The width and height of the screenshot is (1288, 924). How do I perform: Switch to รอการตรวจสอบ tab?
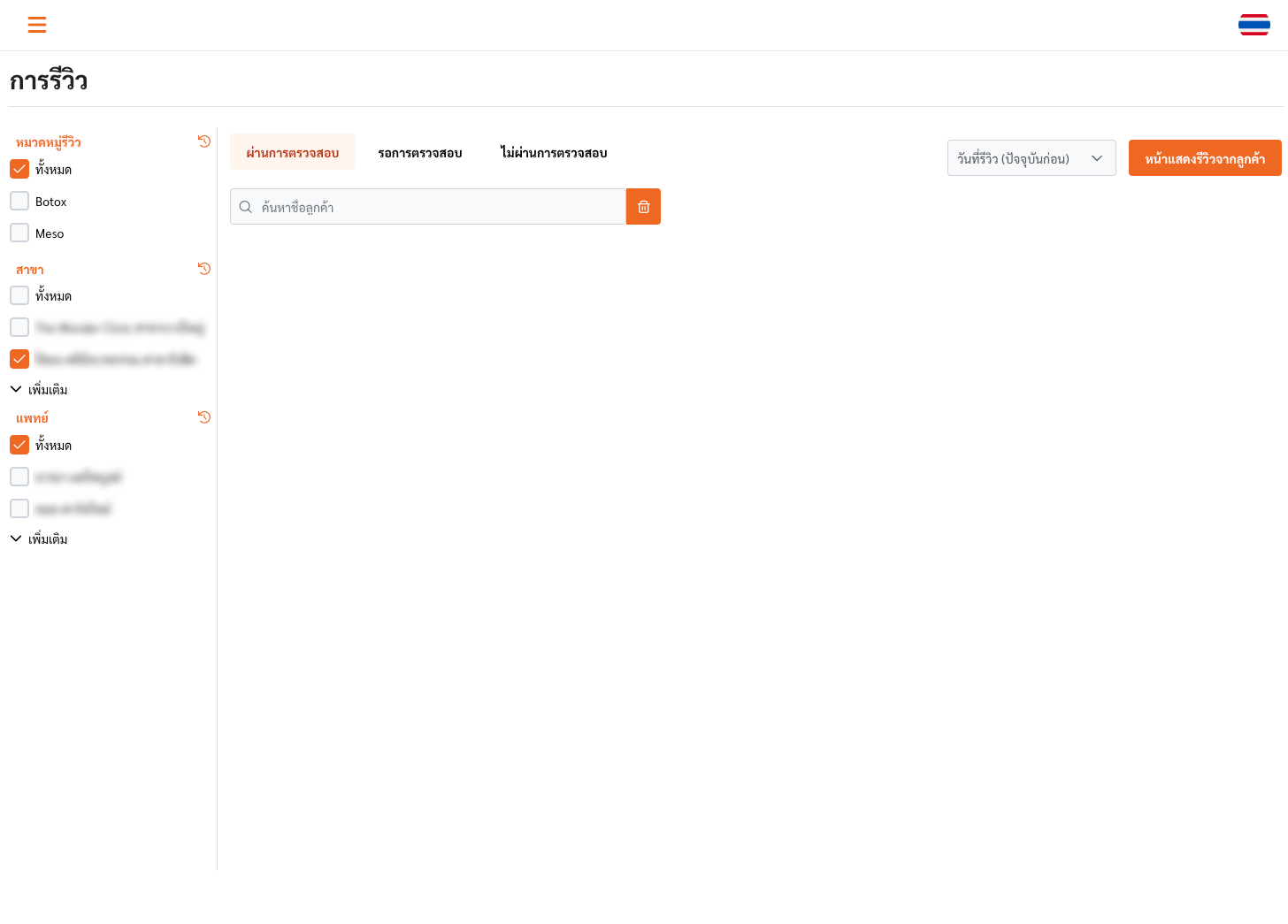419,153
